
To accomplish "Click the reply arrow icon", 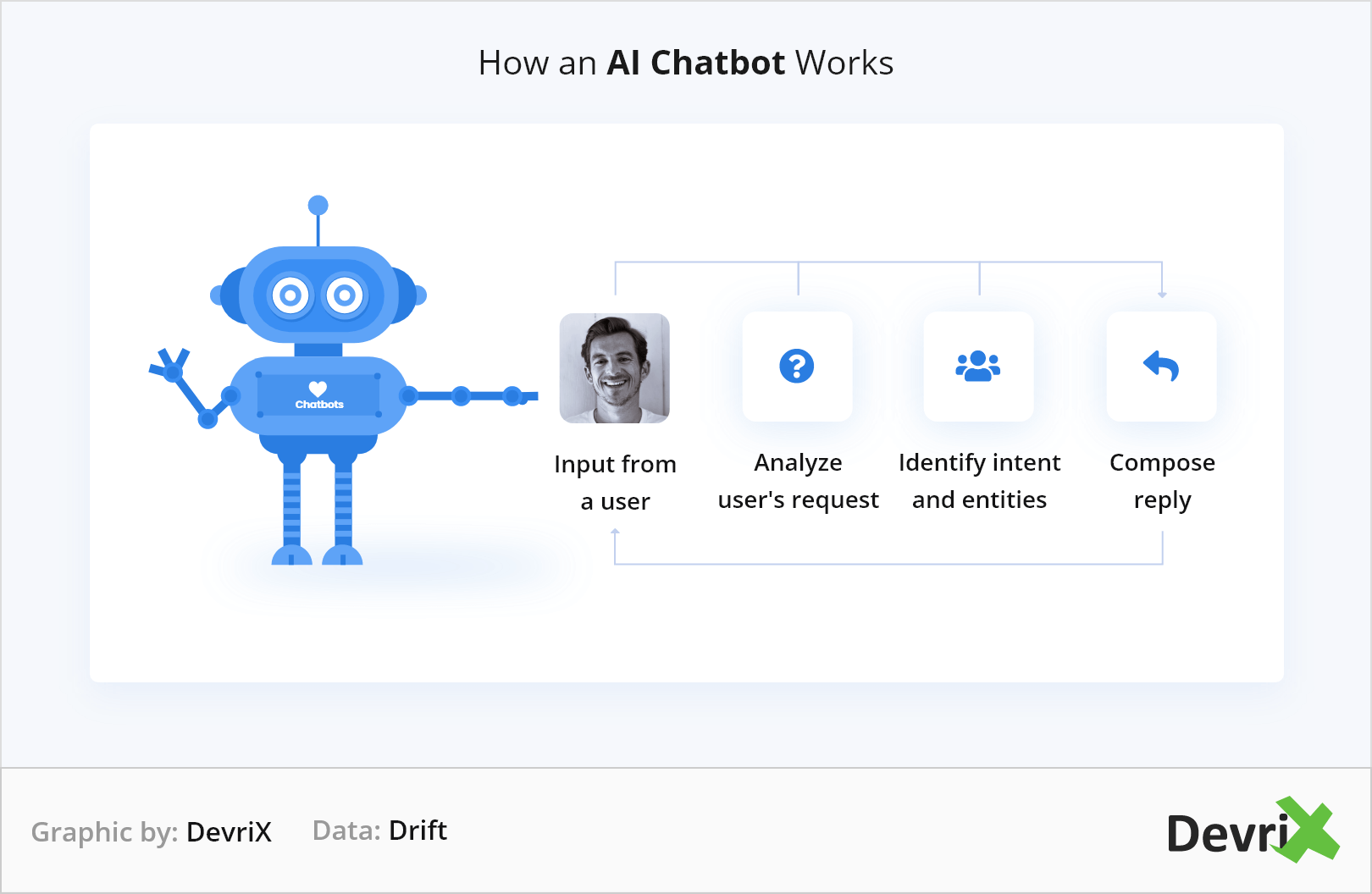I will (1161, 366).
